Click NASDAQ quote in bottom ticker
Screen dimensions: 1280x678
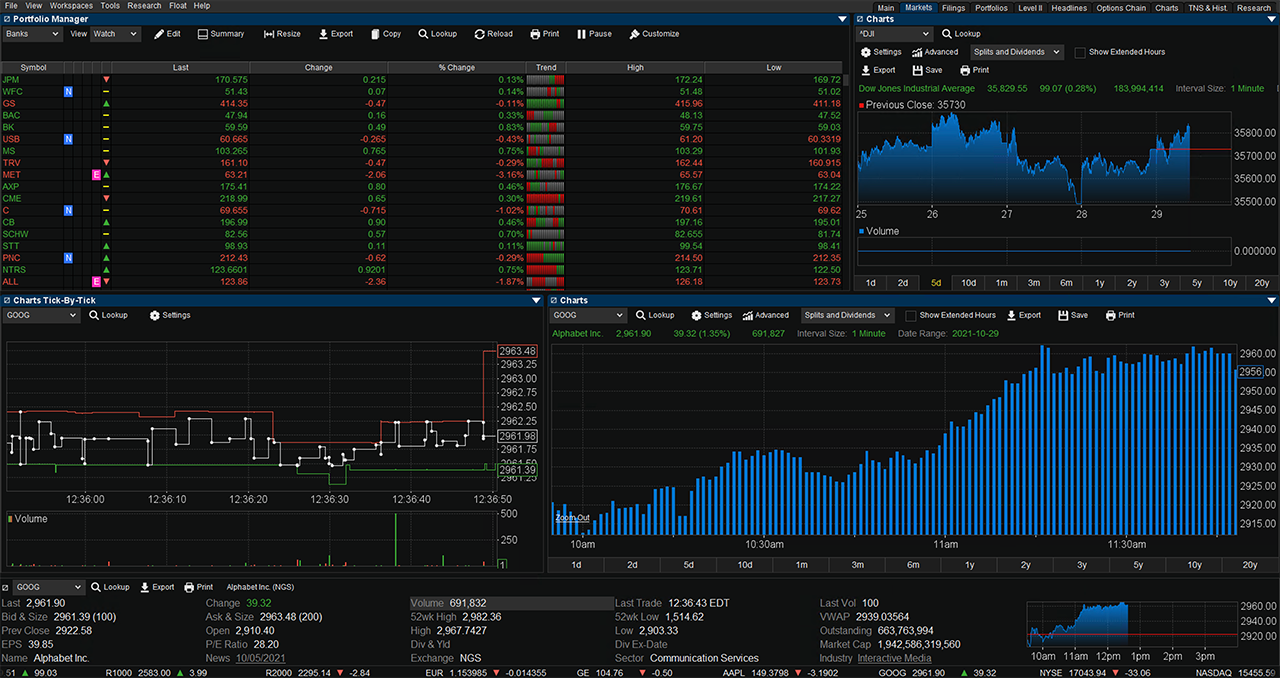pos(1233,672)
